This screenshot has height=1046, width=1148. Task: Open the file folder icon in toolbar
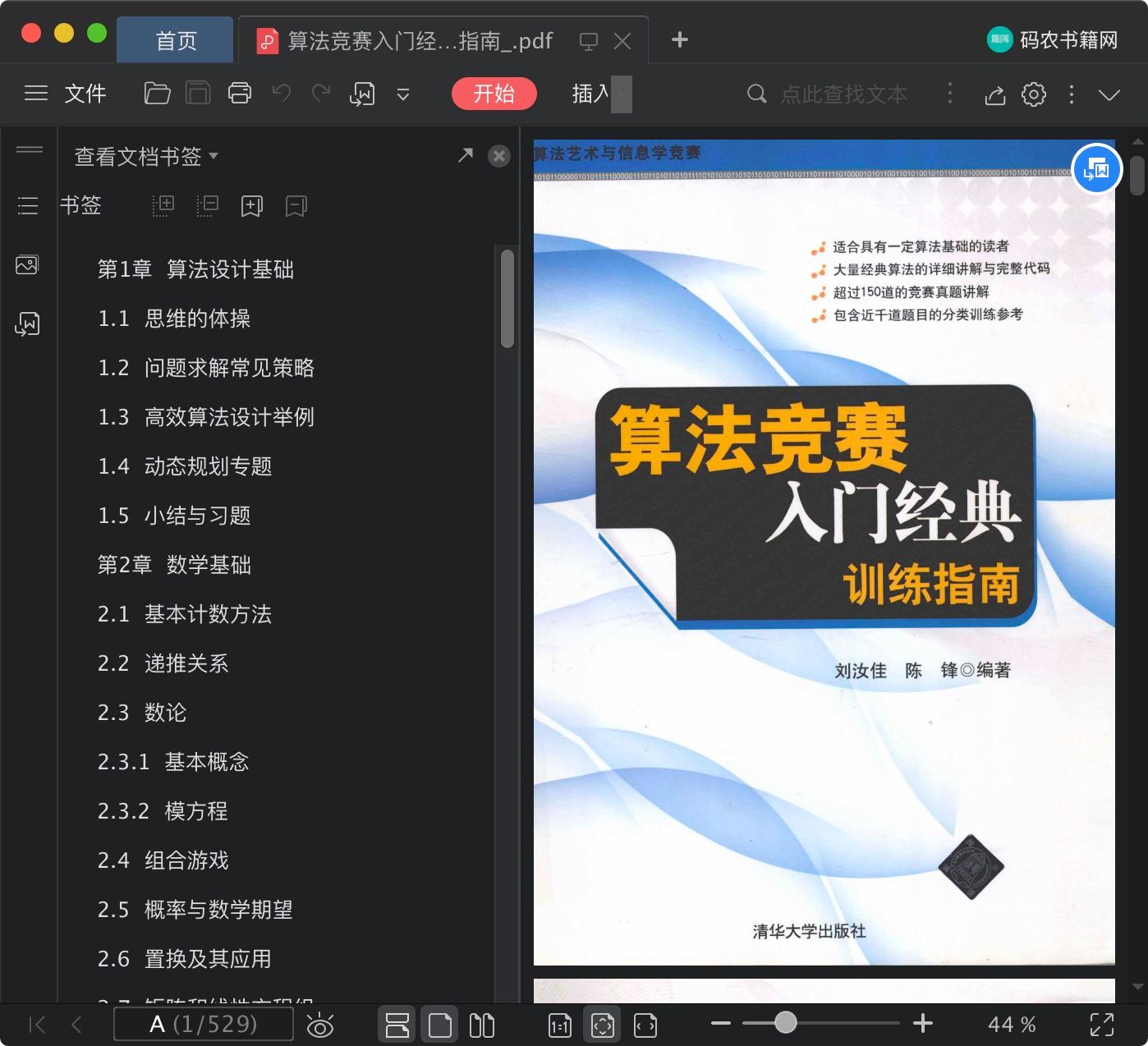pyautogui.click(x=157, y=94)
